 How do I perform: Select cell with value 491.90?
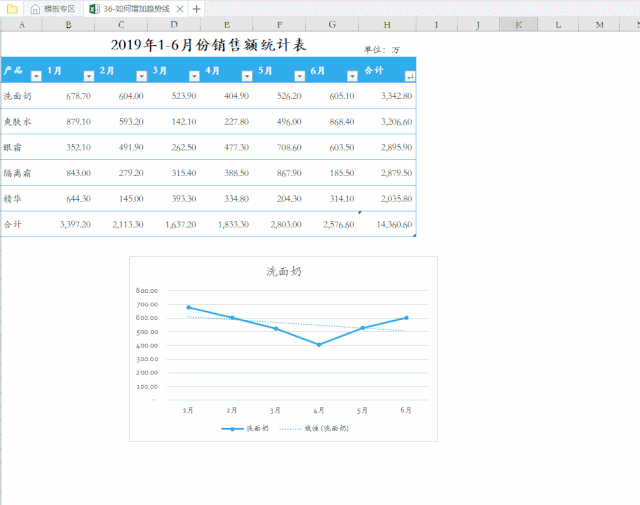pos(121,147)
